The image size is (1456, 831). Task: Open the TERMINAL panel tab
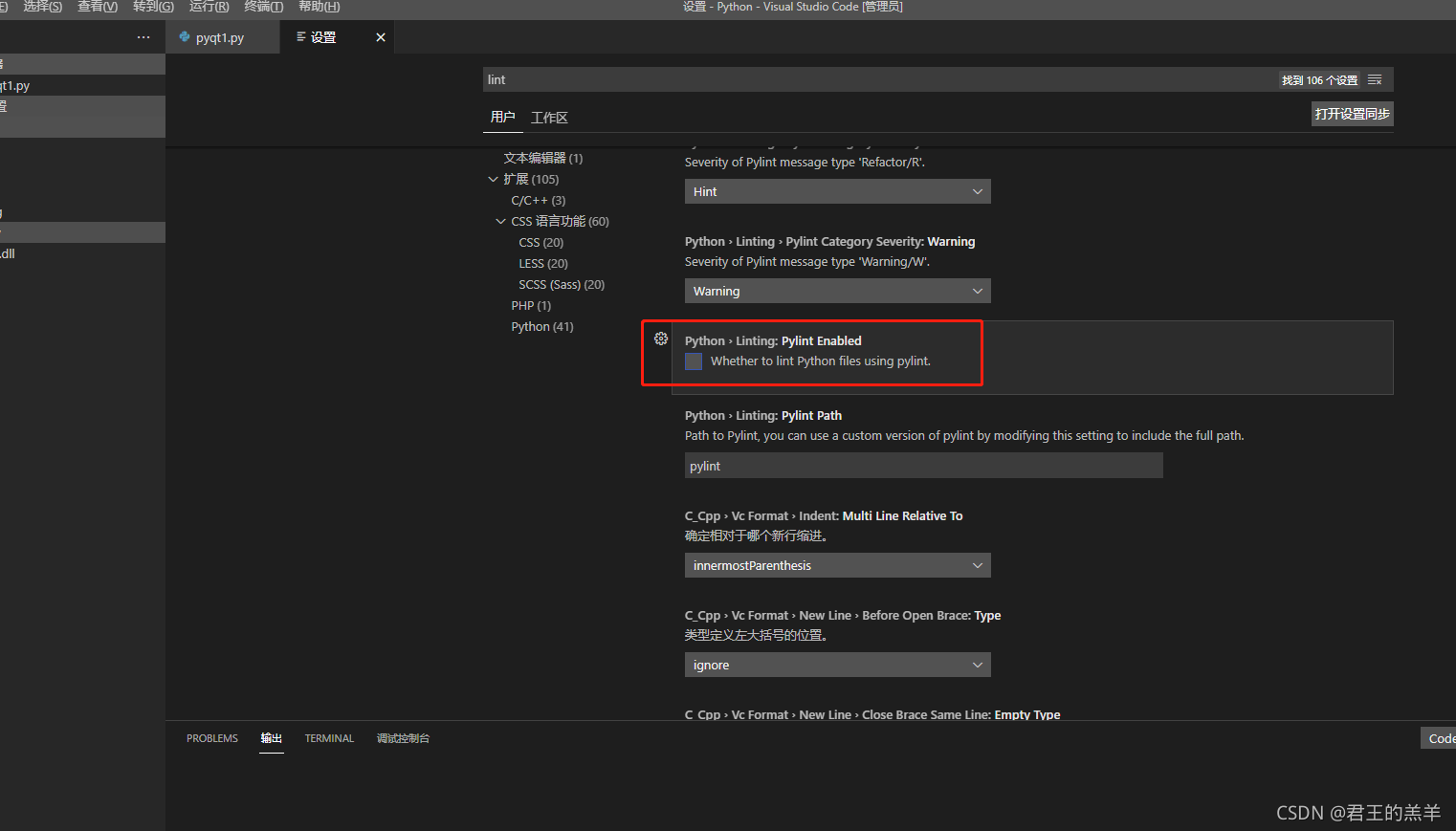329,738
